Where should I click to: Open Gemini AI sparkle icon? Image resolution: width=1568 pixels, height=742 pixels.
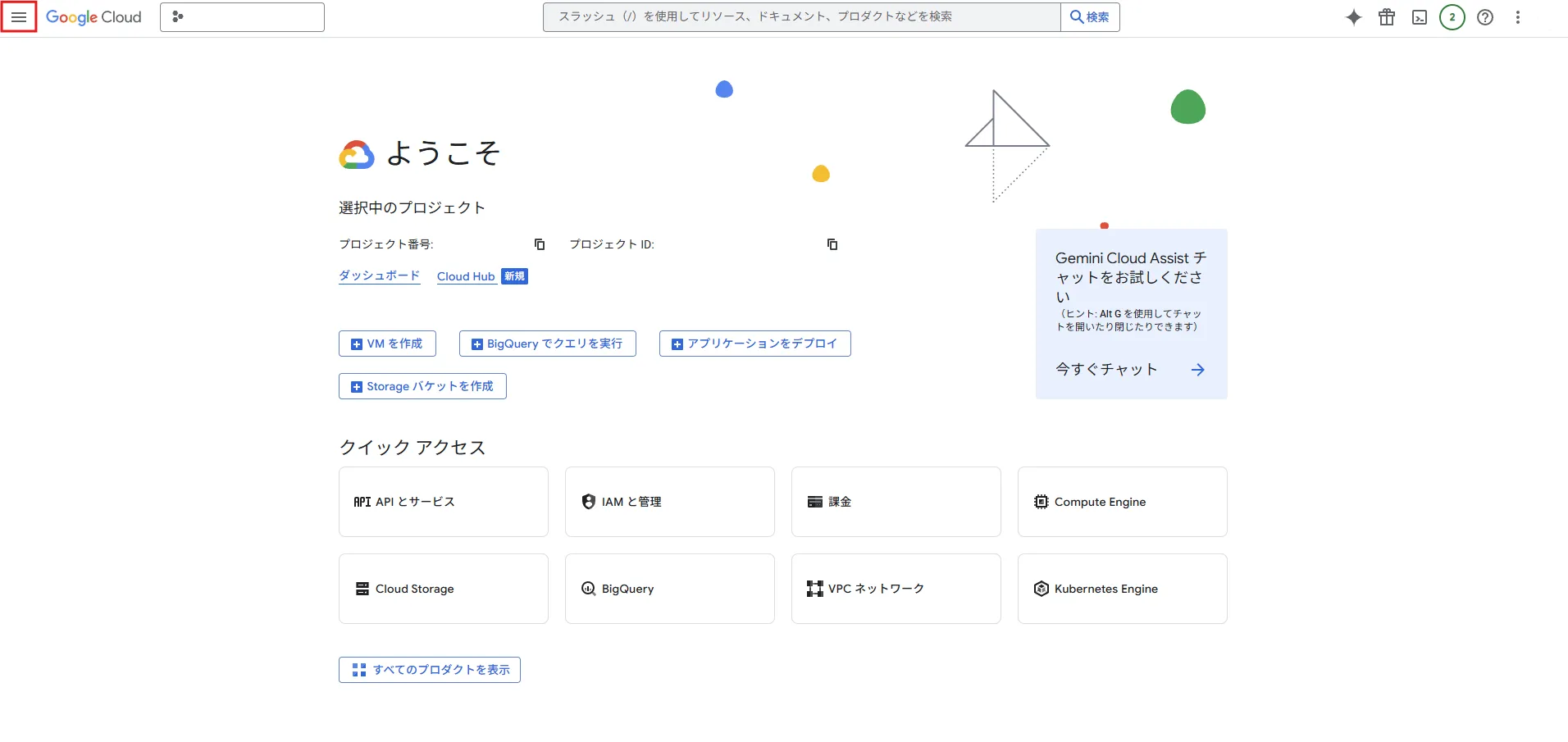[x=1354, y=17]
